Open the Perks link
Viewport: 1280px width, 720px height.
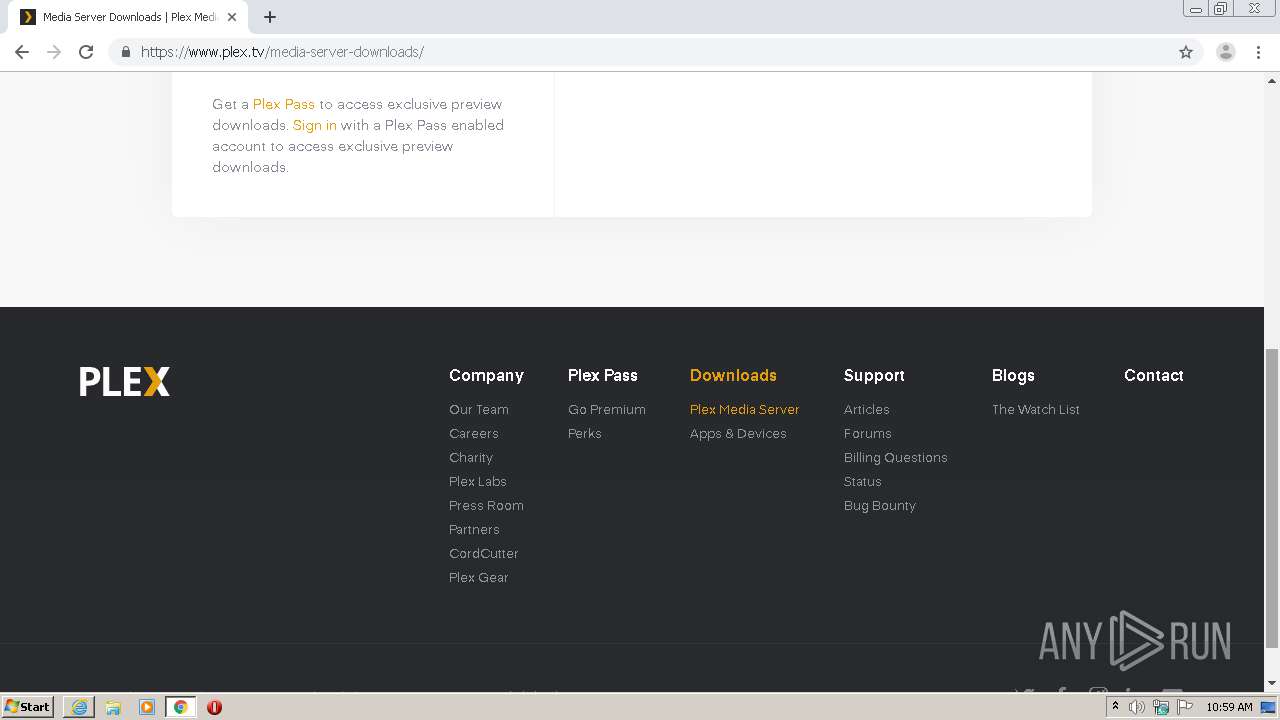click(585, 433)
